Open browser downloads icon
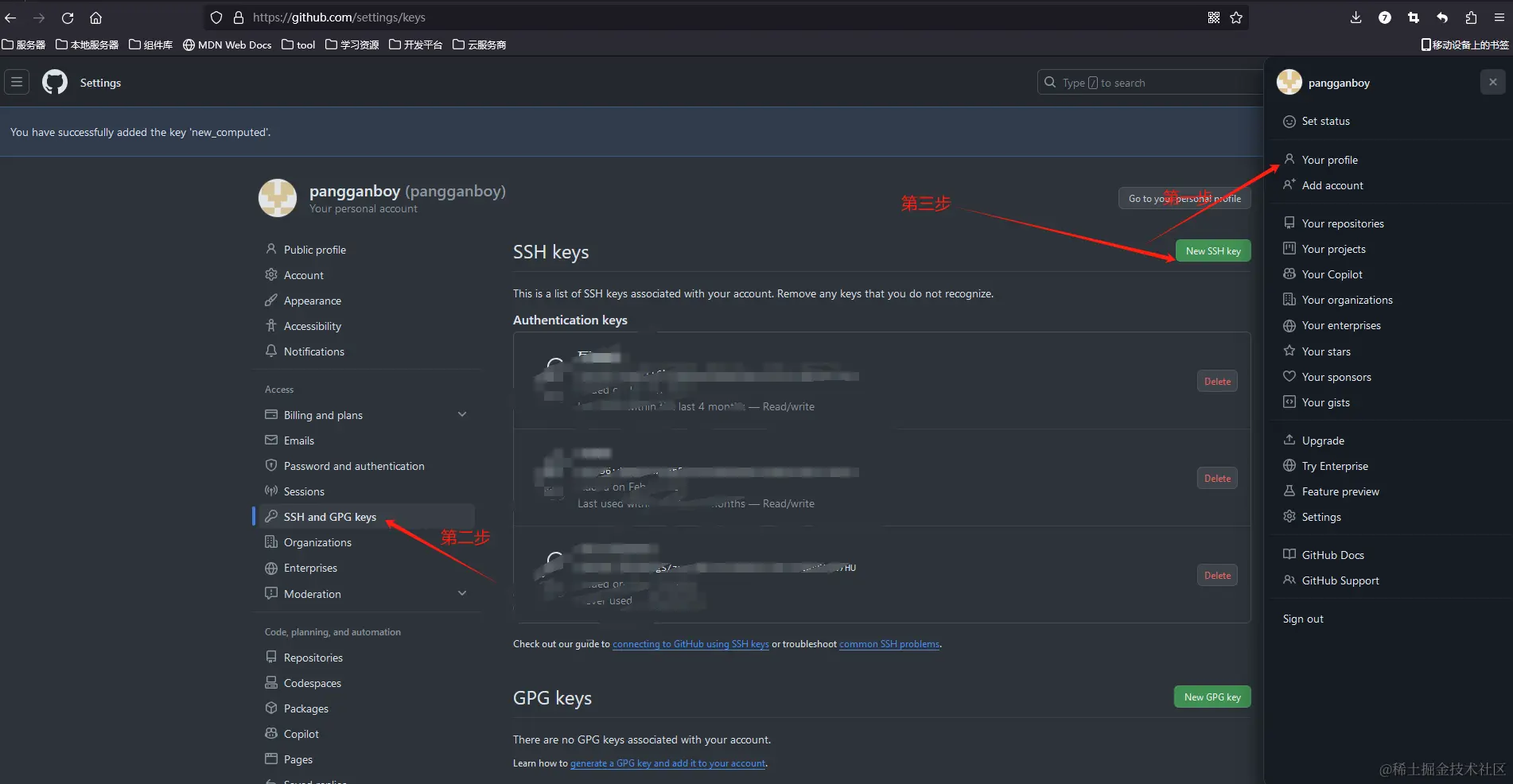This screenshot has height=784, width=1513. tap(1355, 17)
